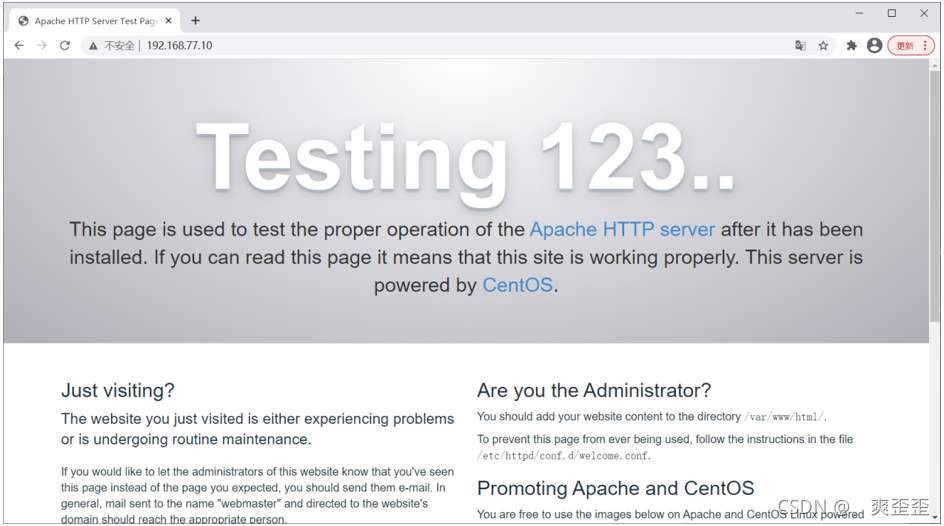Bookmark this page with the star icon
The image size is (944, 526).
tap(823, 46)
